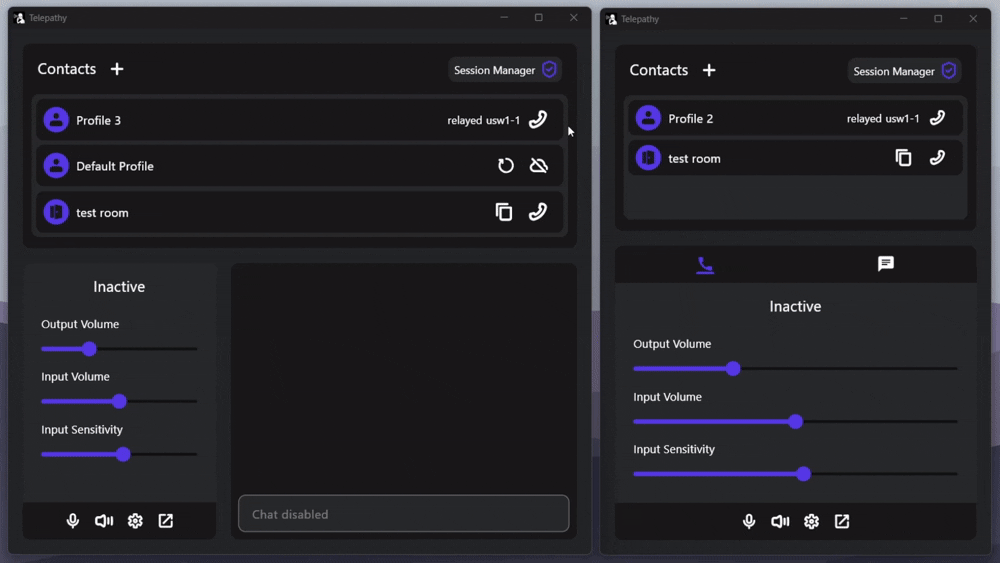The height and width of the screenshot is (563, 1000).
Task: Click relayed usw1-1 status beside Profile 3
Action: click(483, 121)
